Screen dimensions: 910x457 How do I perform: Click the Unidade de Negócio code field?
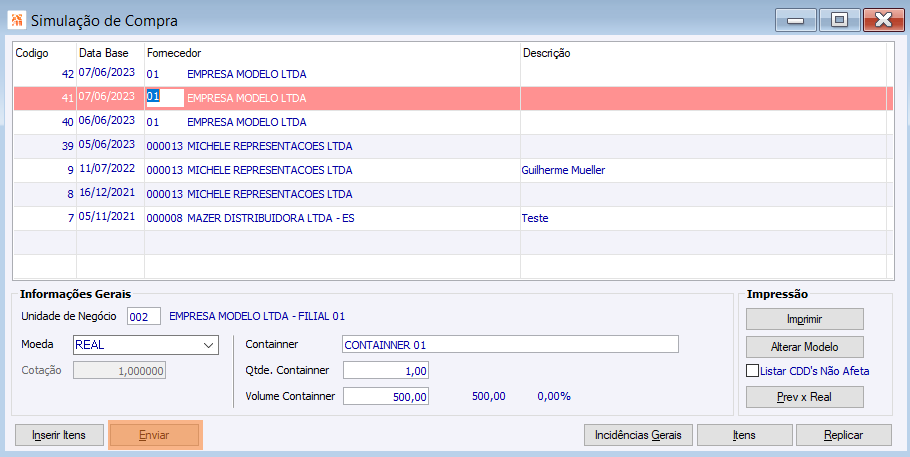pyautogui.click(x=144, y=316)
